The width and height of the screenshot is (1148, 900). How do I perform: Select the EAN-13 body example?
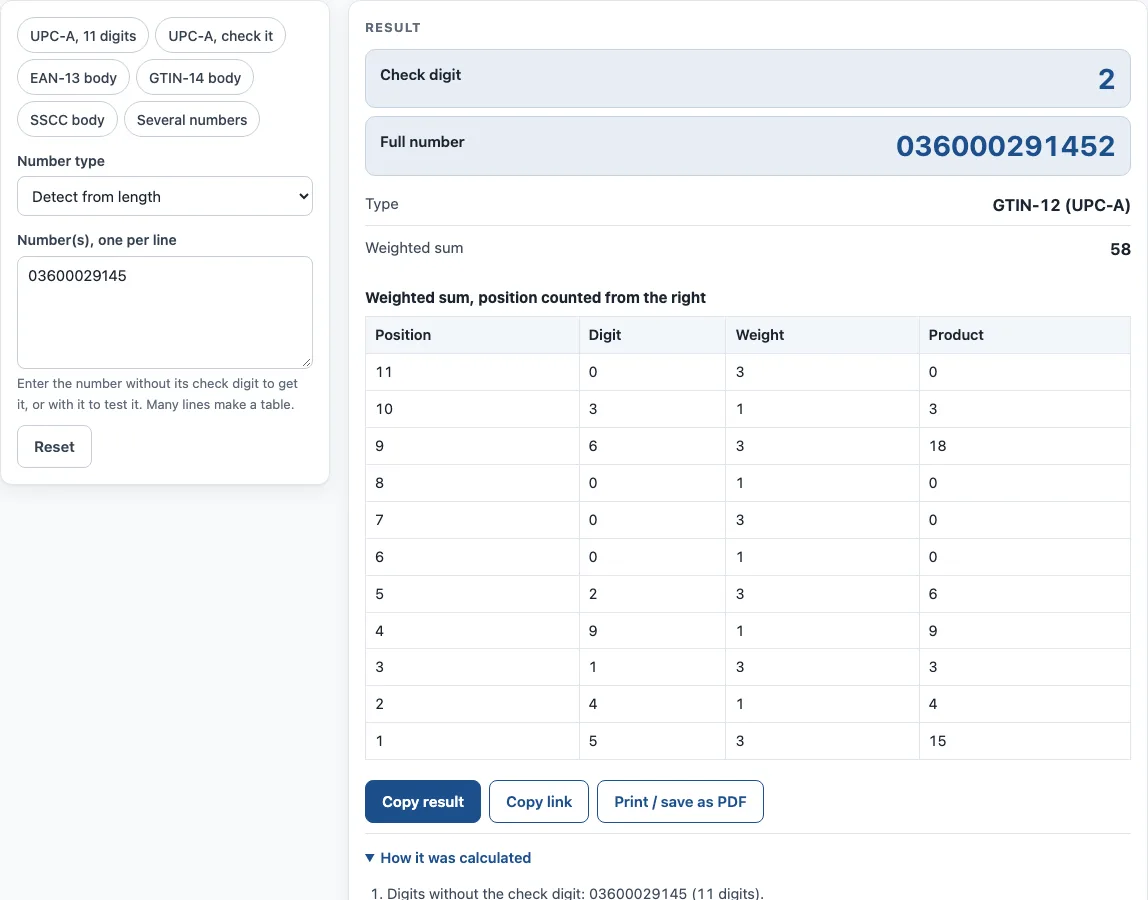coord(73,78)
